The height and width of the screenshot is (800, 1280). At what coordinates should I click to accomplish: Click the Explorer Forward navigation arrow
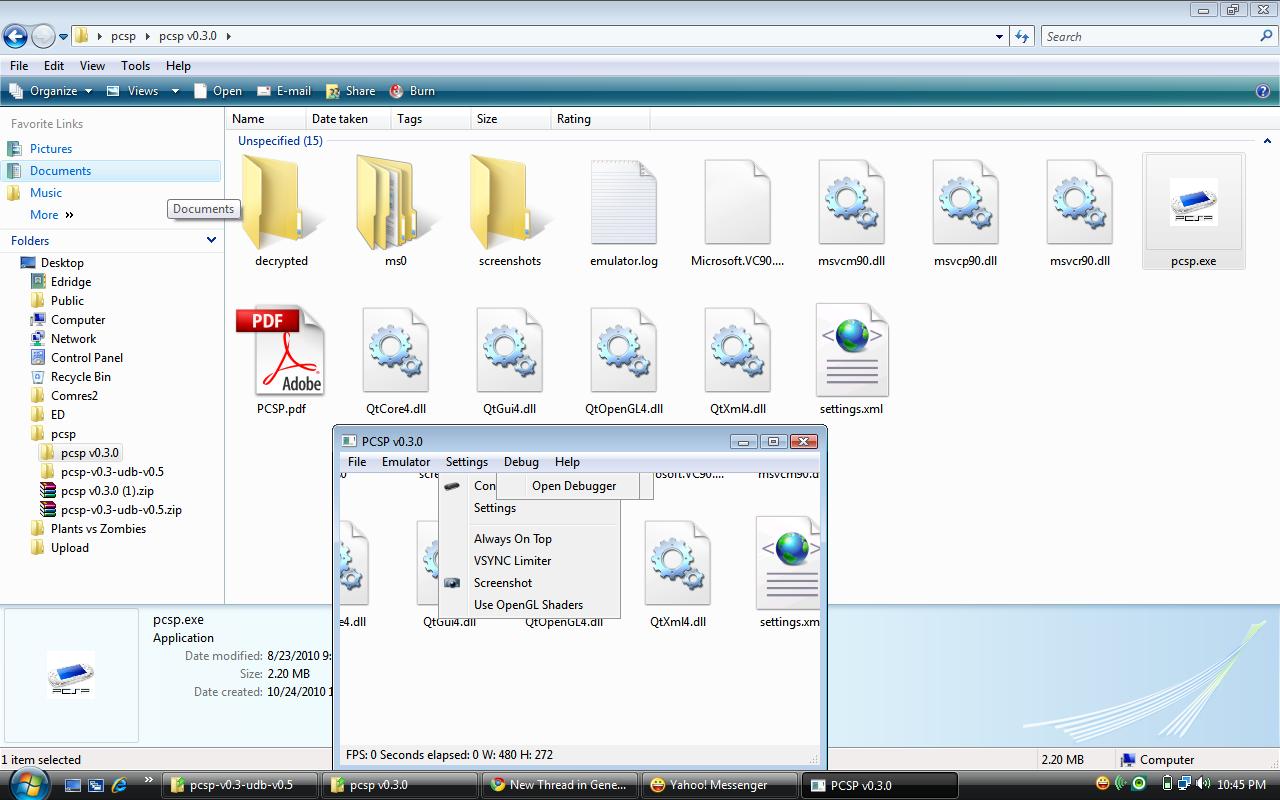pos(43,37)
